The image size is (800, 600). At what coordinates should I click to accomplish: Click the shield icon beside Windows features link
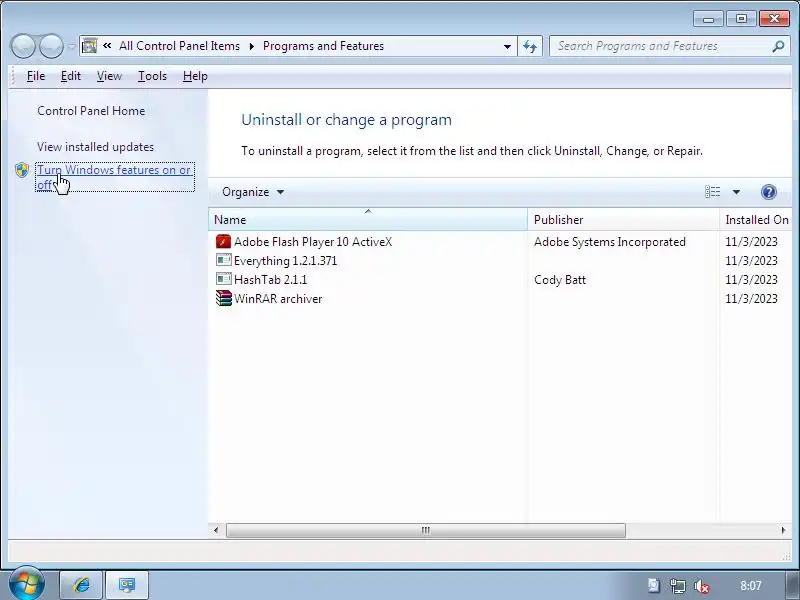coord(22,170)
